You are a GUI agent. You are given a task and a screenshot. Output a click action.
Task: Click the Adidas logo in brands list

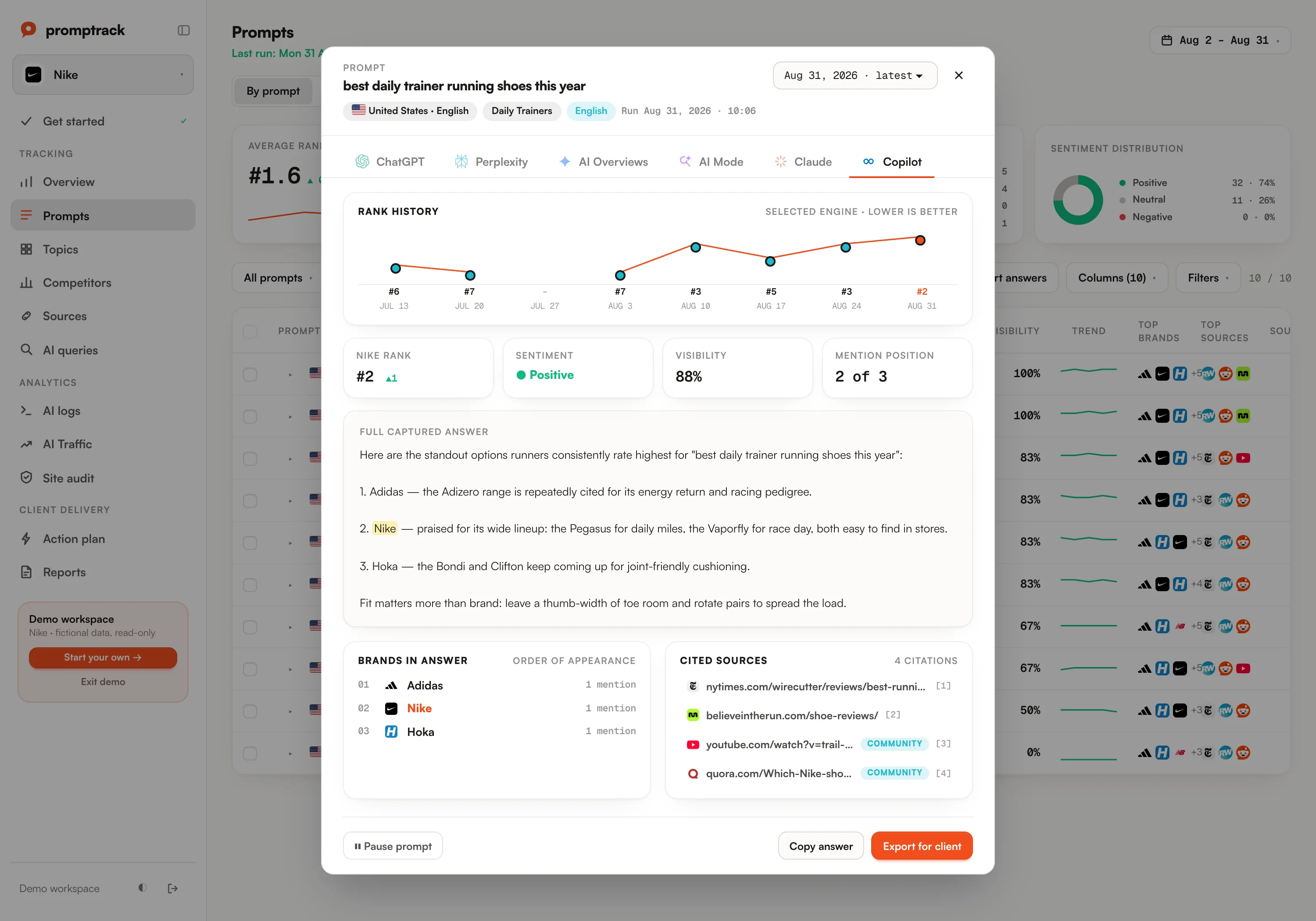tap(391, 685)
